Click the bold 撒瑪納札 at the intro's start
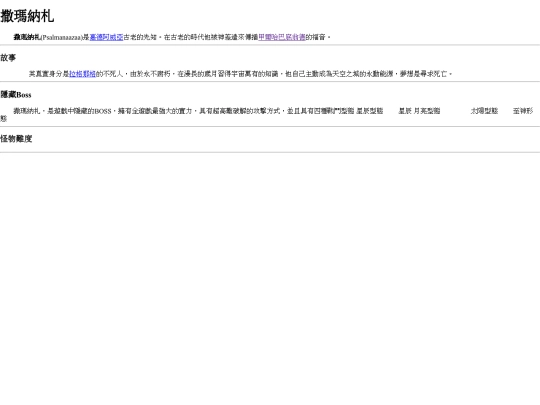 (x=27, y=37)
